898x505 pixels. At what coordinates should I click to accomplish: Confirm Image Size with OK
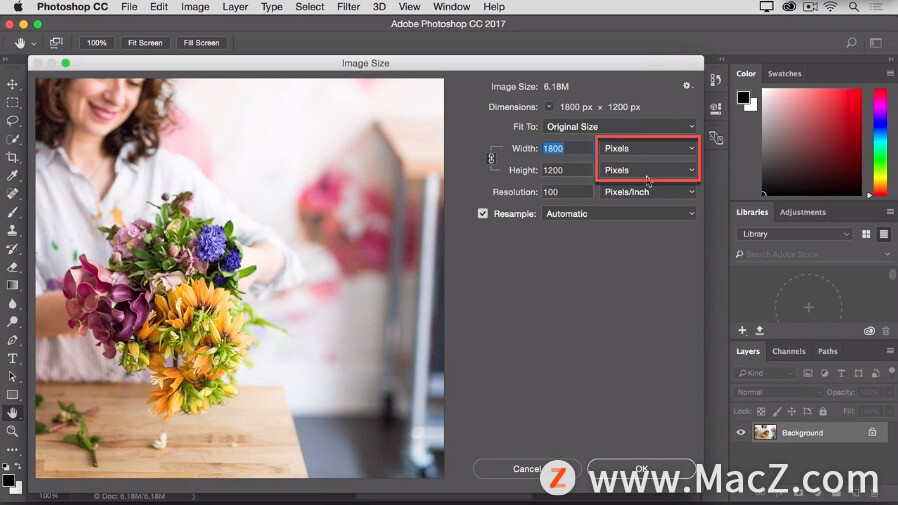641,468
